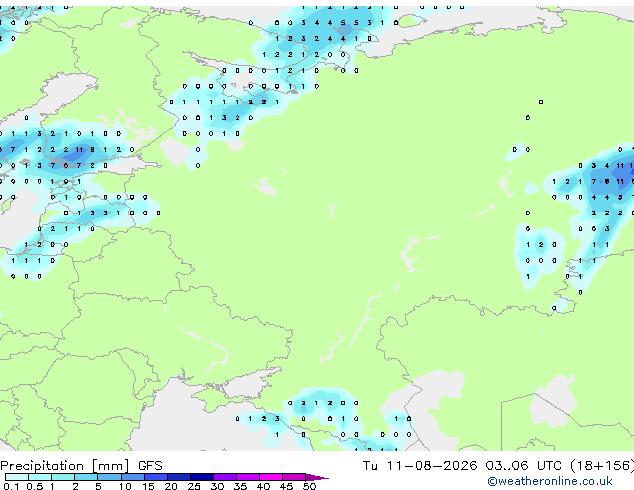Image resolution: width=634 pixels, height=490 pixels.
Task: Click the 0.5–1 mm legend color swatch
Action: (x=40, y=477)
